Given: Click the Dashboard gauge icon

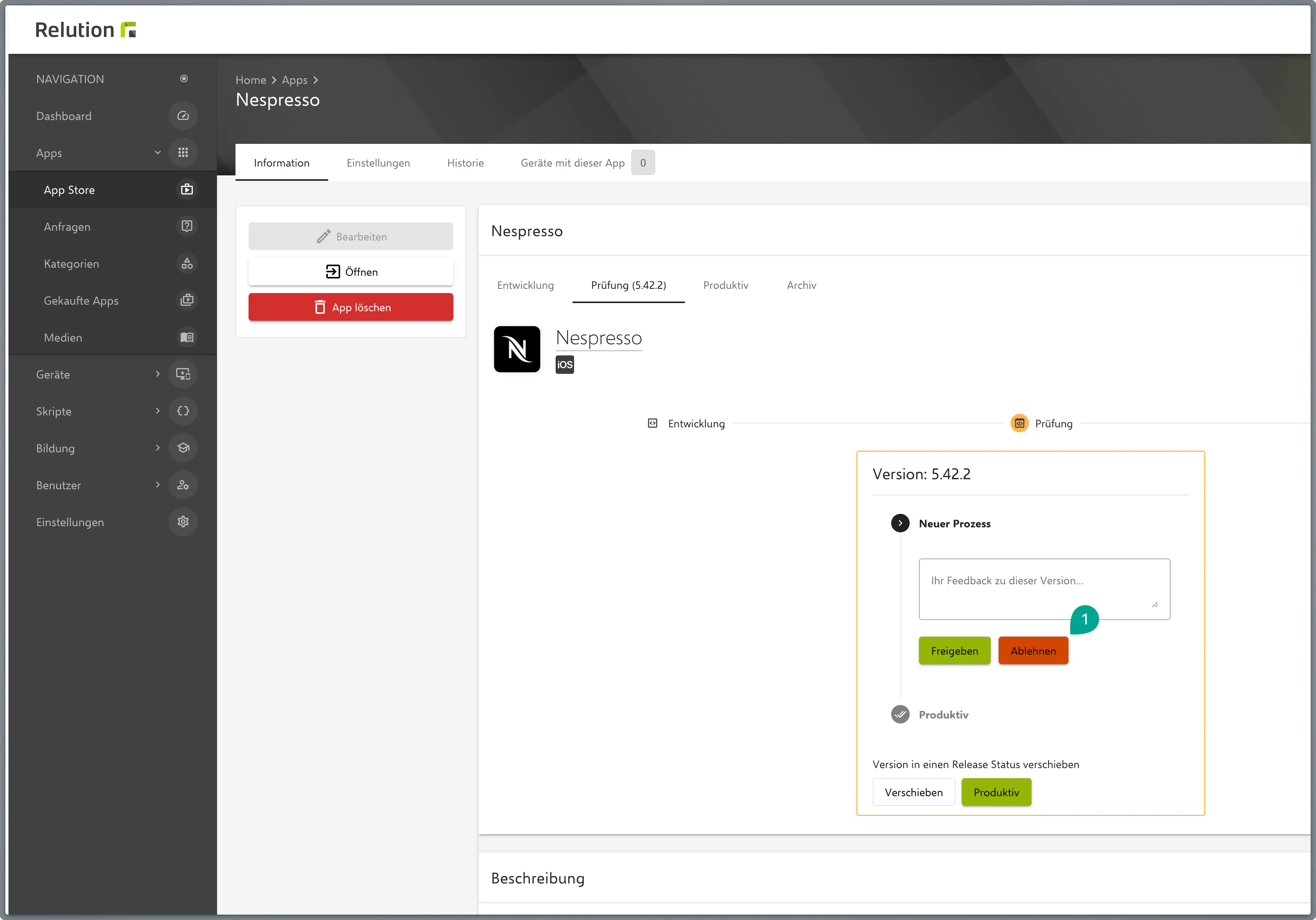Looking at the screenshot, I should pyautogui.click(x=183, y=116).
